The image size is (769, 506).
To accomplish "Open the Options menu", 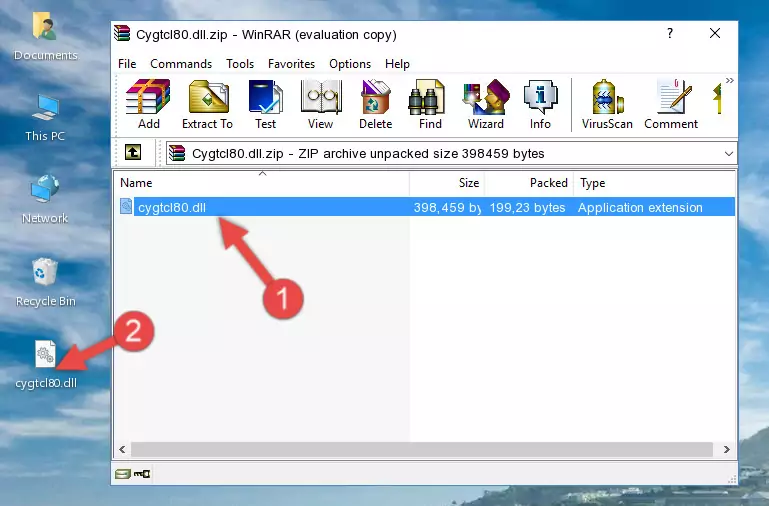I will 350,64.
